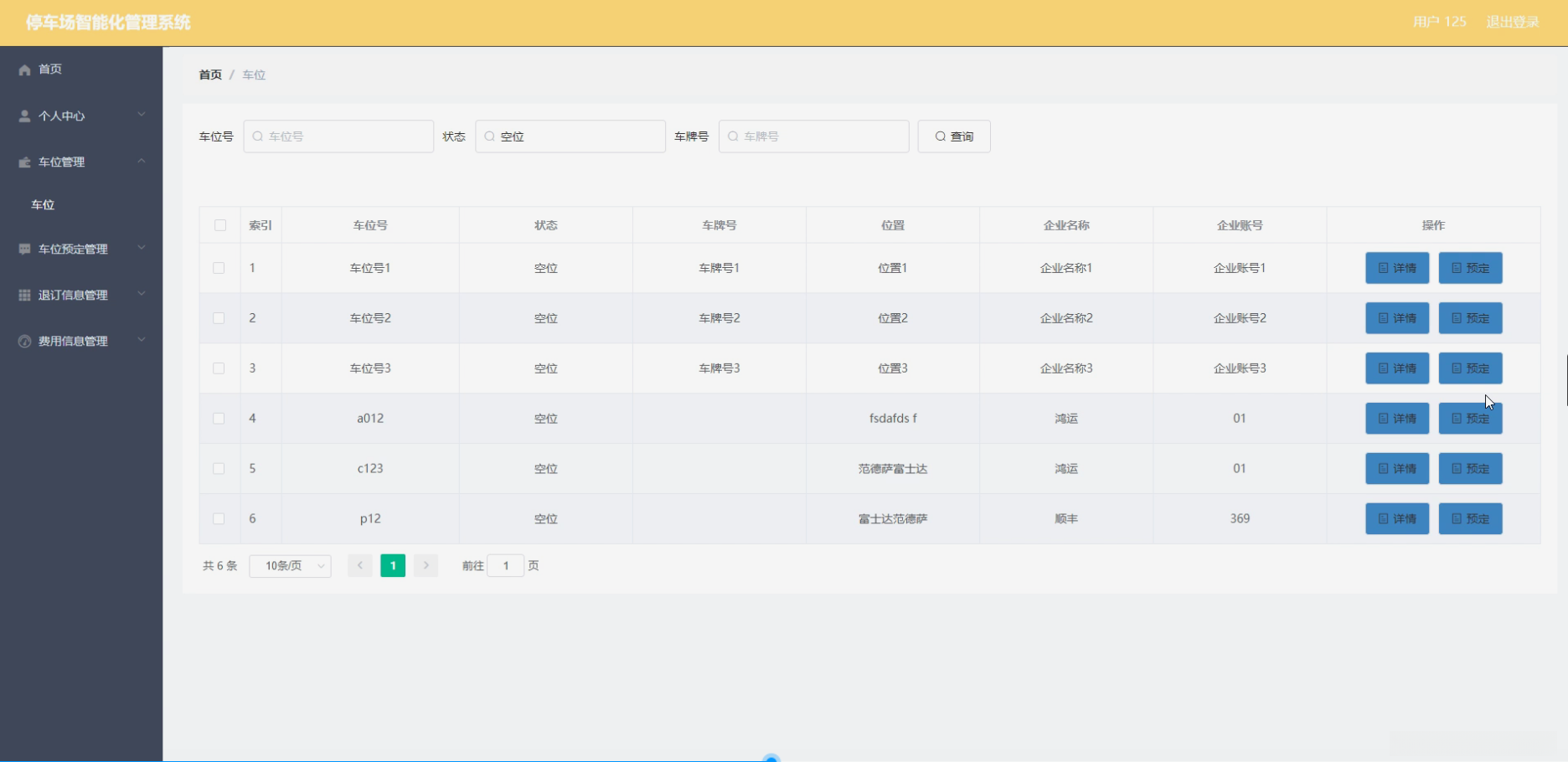Screen dimensions: 1568x762
Task: Expand the 费用信息管理 menu chevron
Action: point(142,340)
